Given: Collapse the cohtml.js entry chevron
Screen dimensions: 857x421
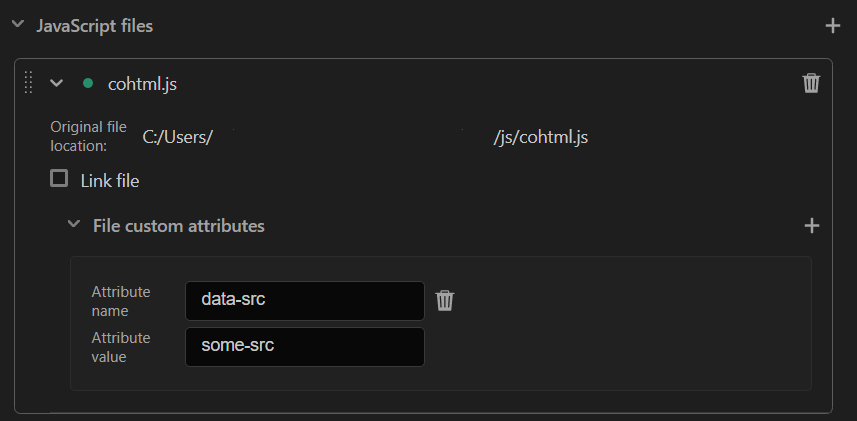Looking at the screenshot, I should [x=56, y=83].
